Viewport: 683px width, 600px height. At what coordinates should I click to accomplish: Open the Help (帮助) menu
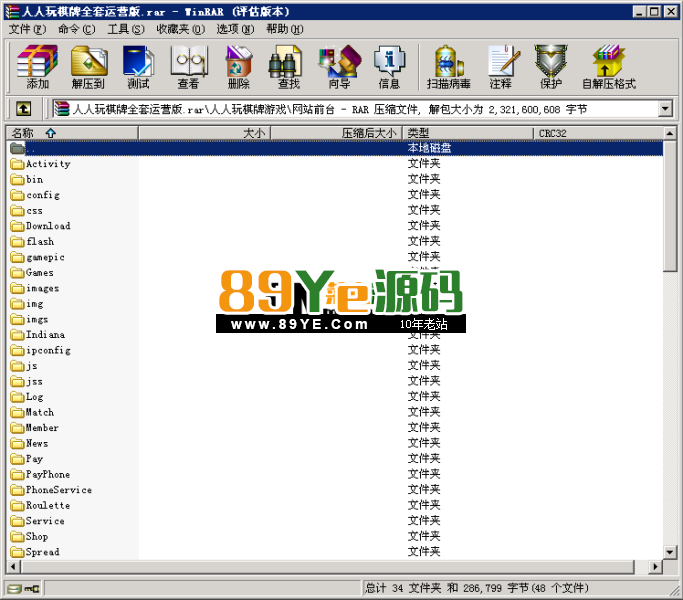coord(284,29)
